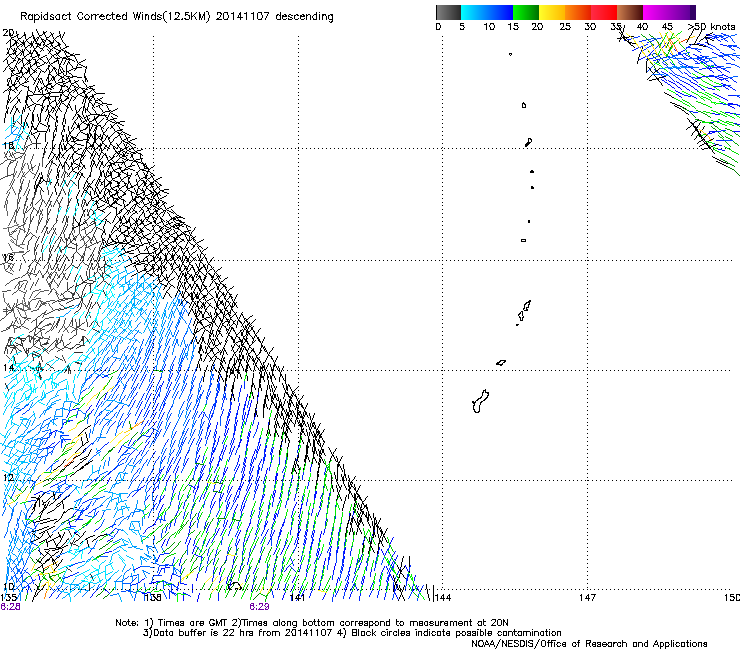Click the longitude label '141' on bottom axis
This screenshot has width=740, height=650.
297,598
